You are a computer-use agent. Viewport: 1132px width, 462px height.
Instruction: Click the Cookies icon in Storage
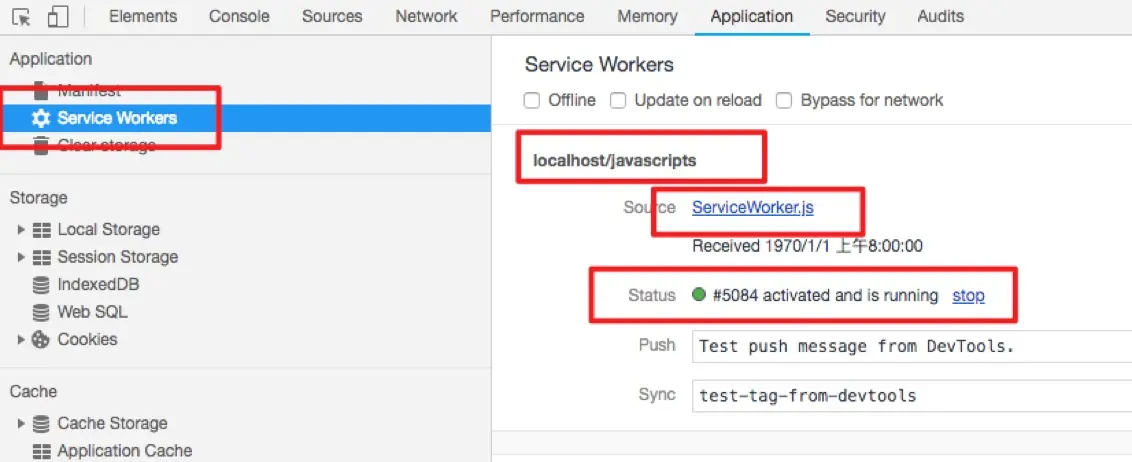pyautogui.click(x=41, y=340)
